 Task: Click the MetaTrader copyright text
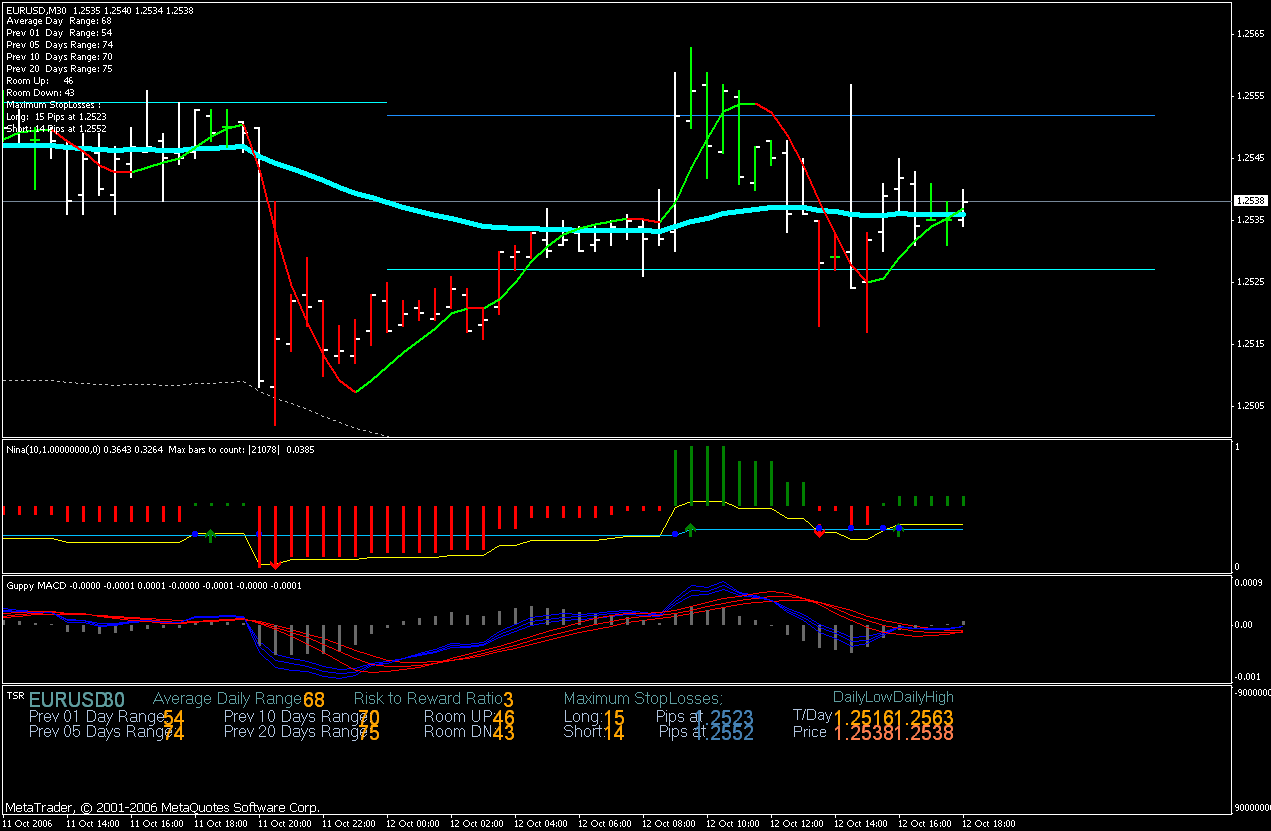[x=163, y=807]
